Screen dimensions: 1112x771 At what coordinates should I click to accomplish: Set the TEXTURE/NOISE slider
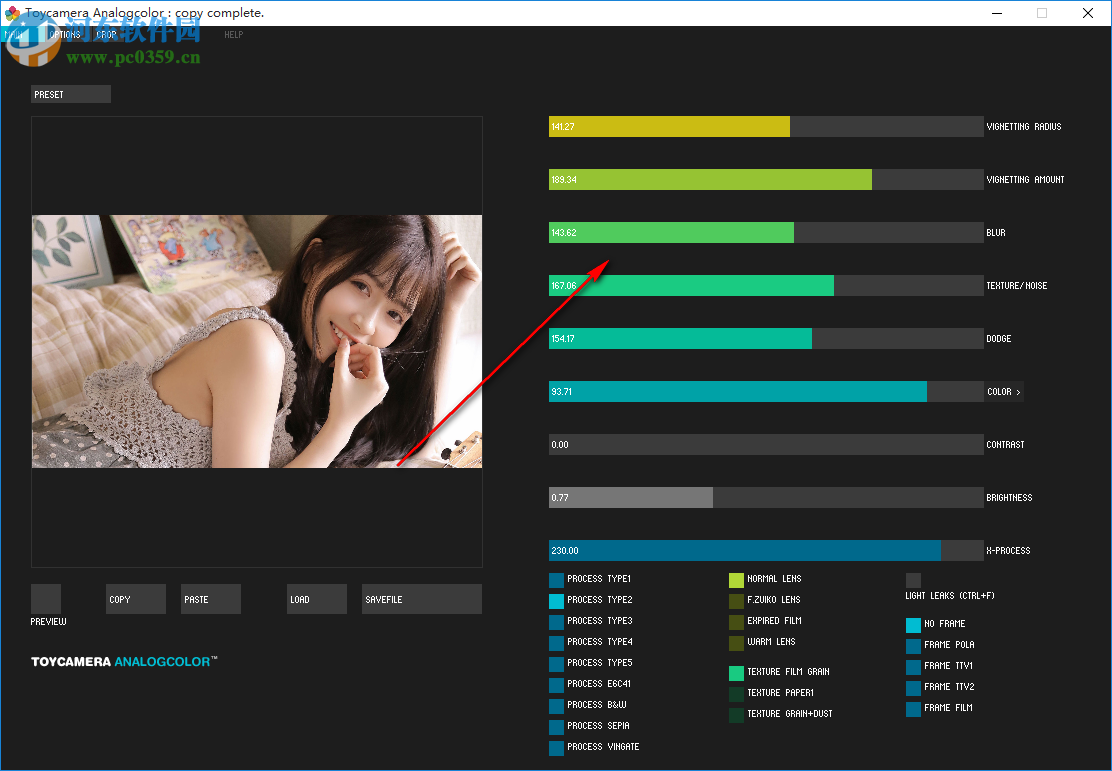click(x=766, y=286)
